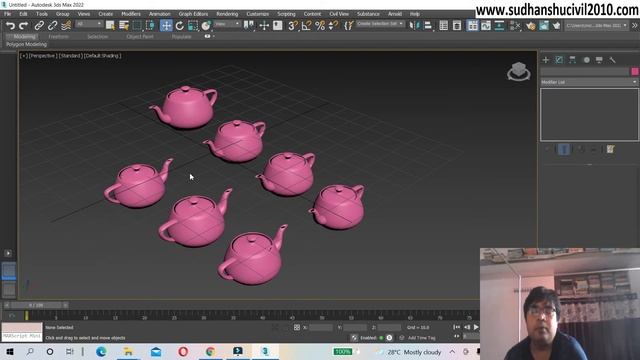Open Modifier List dropdown
Viewport: 640px width, 360px height.
click(589, 82)
